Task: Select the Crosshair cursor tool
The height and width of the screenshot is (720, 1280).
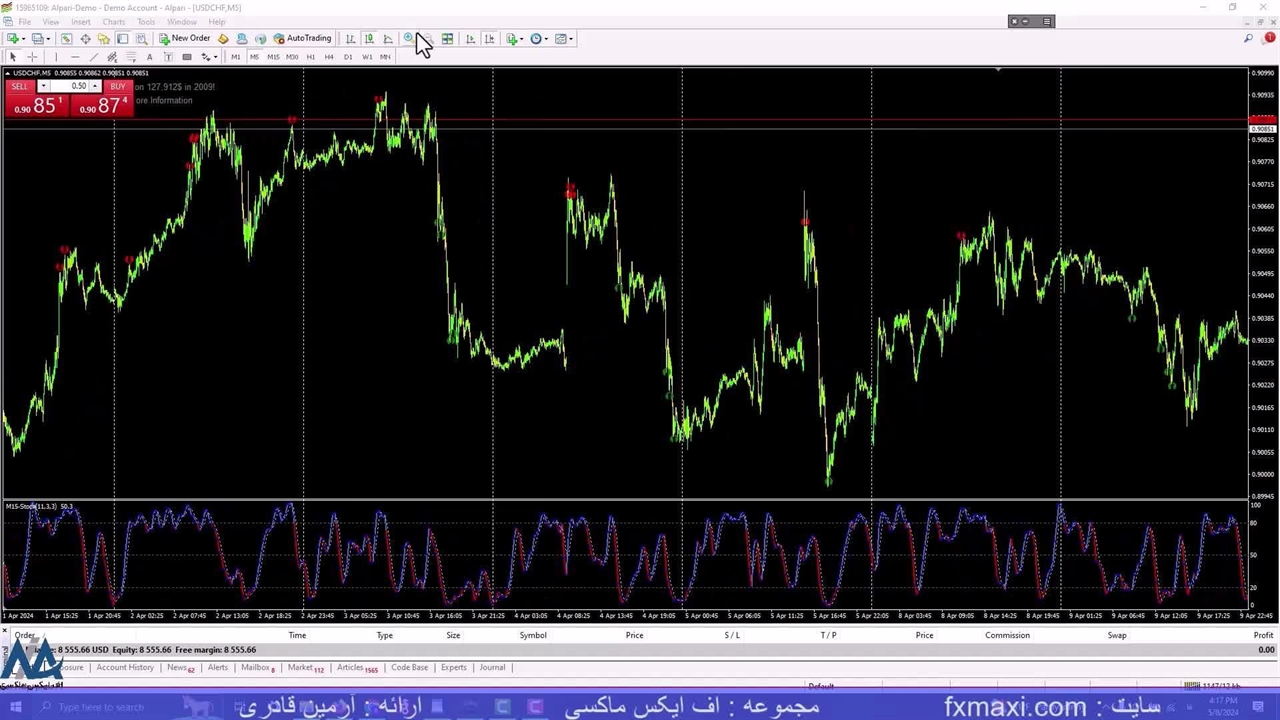Action: [31, 57]
